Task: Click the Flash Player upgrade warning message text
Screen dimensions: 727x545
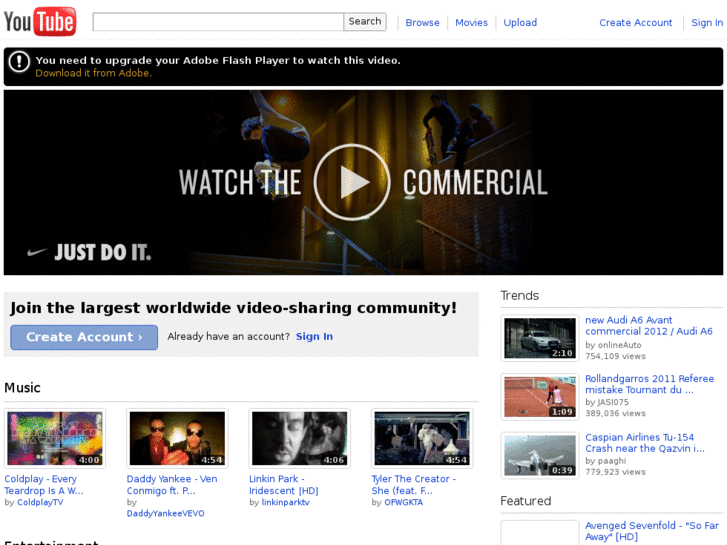Action: (x=218, y=61)
